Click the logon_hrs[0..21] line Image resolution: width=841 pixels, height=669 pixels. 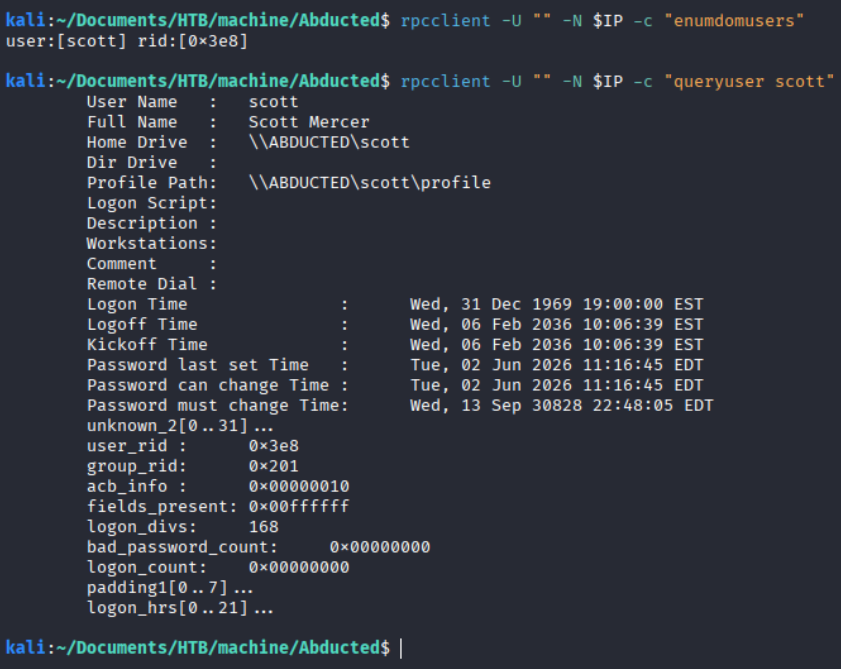[180, 608]
